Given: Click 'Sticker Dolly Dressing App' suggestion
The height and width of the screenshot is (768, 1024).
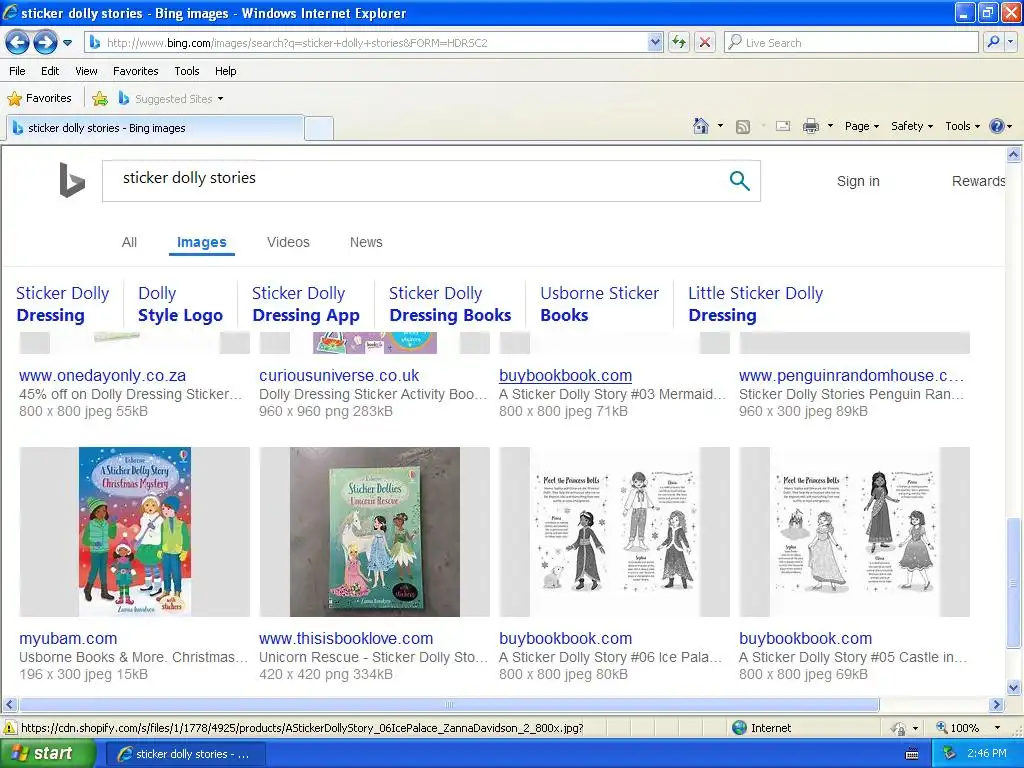Looking at the screenshot, I should pos(306,304).
